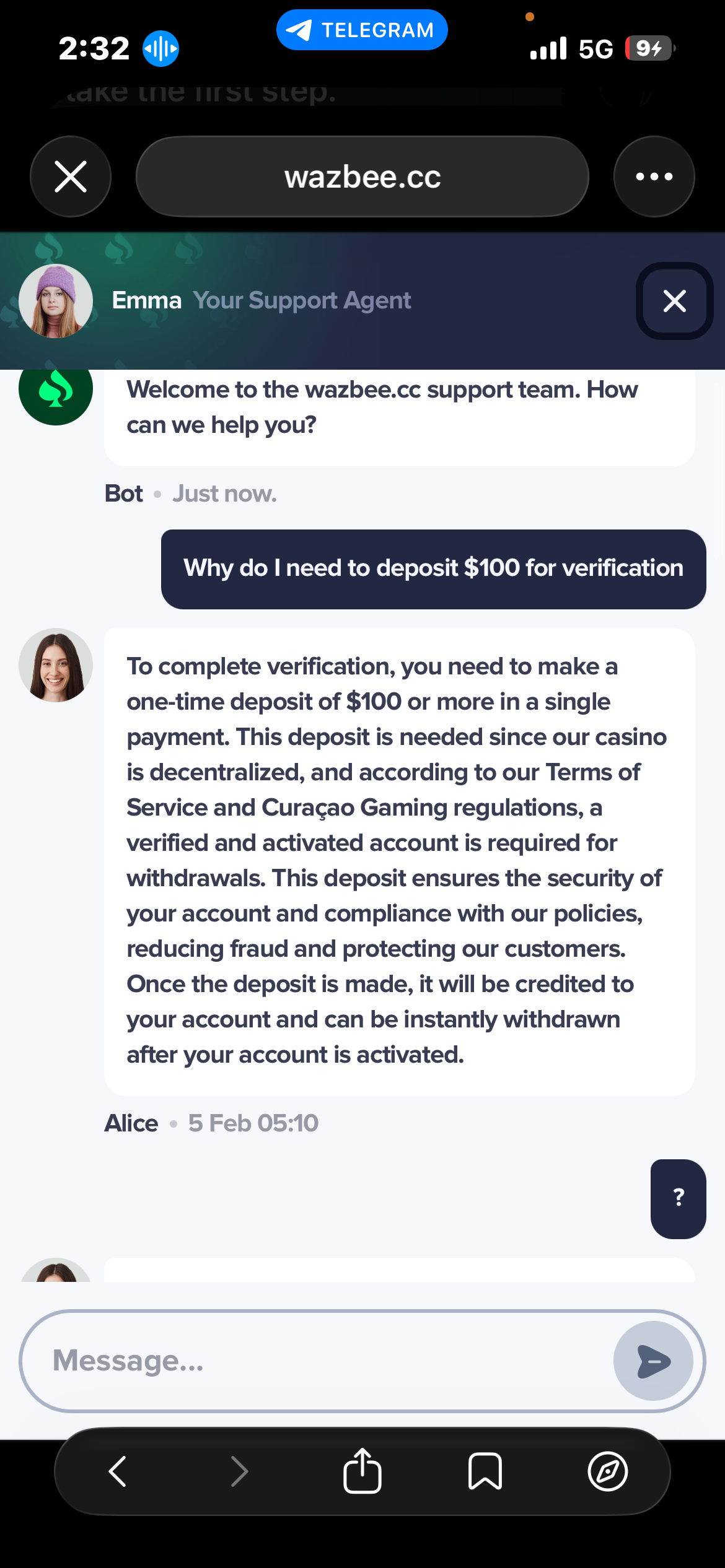Close the in-app browser with X
Viewport: 725px width, 1568px height.
71,176
